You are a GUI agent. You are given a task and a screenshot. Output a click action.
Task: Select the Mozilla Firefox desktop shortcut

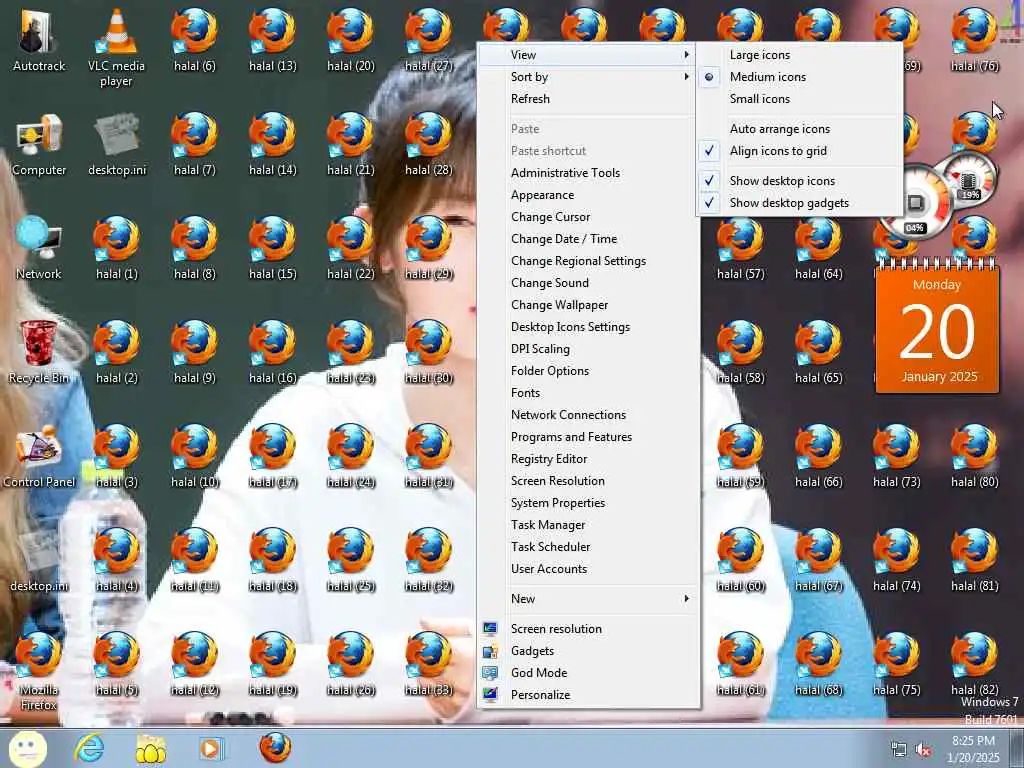coord(39,671)
